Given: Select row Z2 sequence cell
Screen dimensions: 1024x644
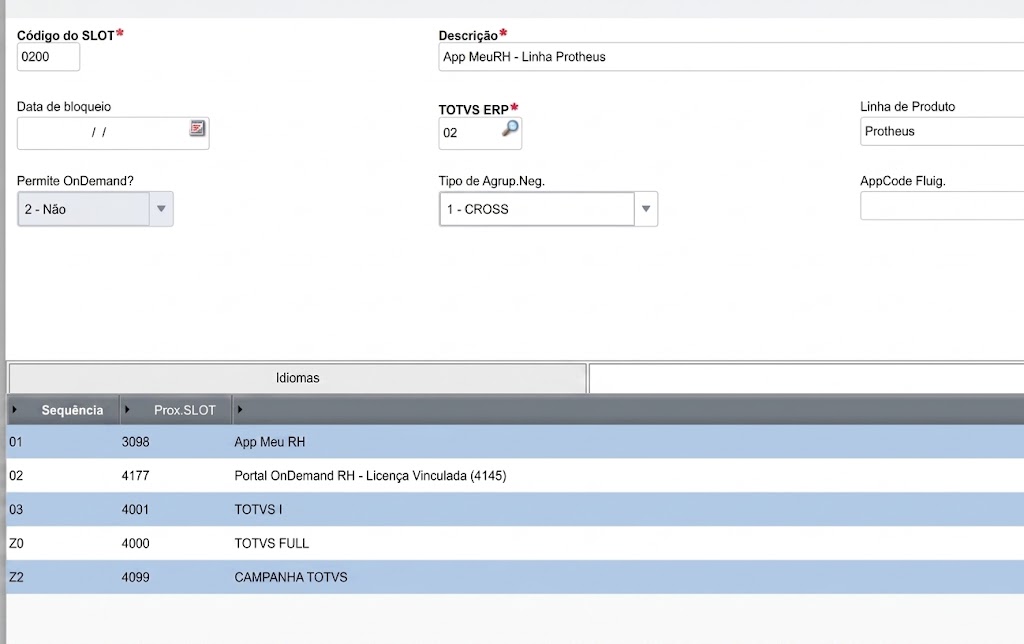Looking at the screenshot, I should 63,577.
